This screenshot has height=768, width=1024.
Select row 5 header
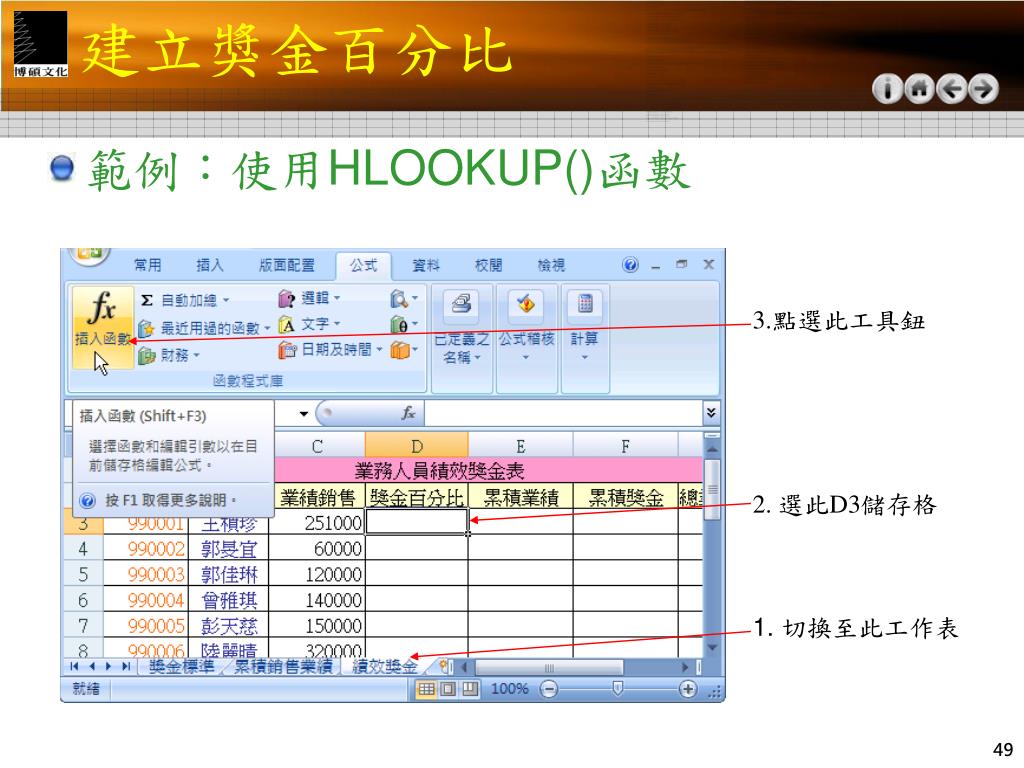coord(83,574)
